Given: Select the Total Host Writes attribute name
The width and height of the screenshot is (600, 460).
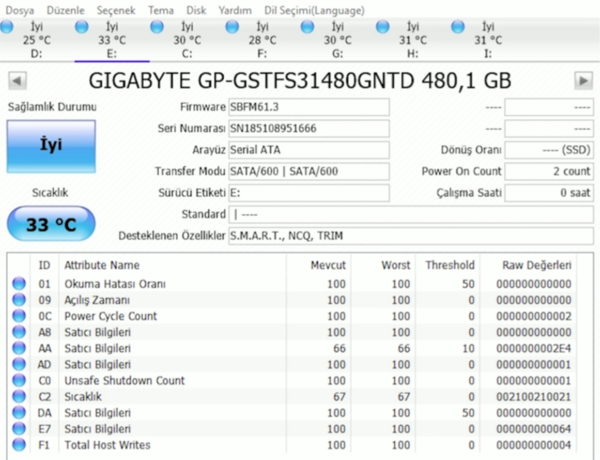Looking at the screenshot, I should point(107,445).
